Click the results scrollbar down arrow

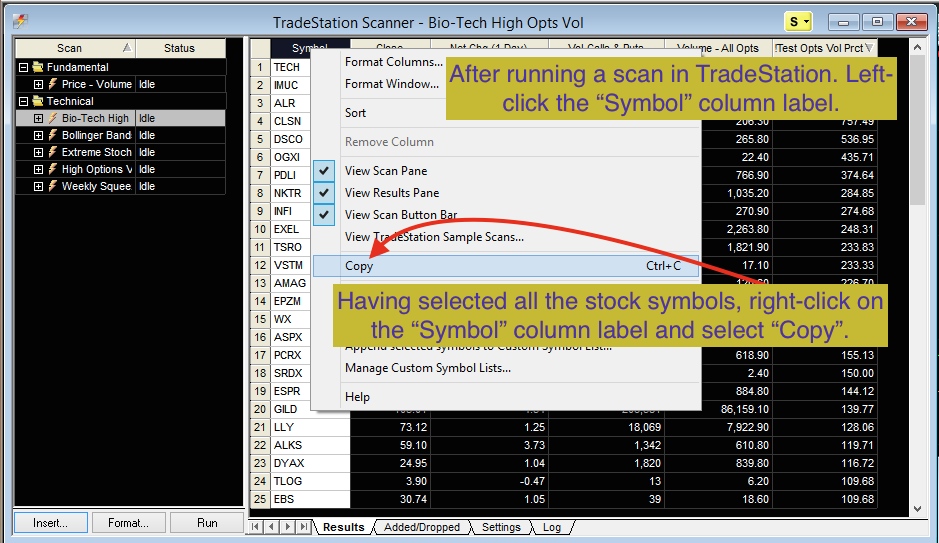tap(917, 509)
